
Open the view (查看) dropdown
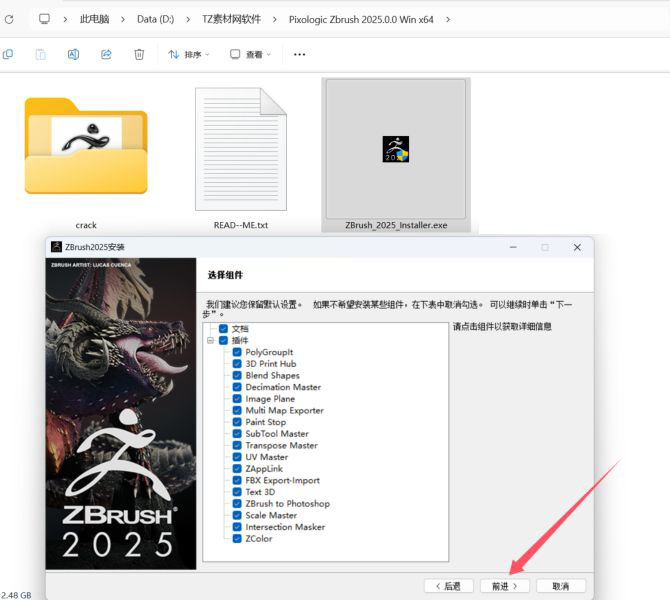(x=250, y=54)
